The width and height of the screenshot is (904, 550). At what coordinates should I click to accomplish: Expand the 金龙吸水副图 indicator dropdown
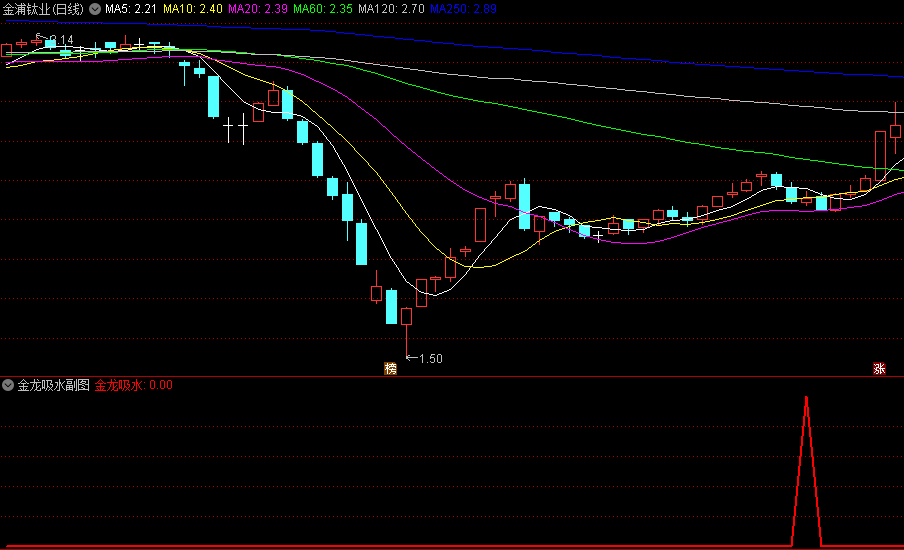click(8, 385)
